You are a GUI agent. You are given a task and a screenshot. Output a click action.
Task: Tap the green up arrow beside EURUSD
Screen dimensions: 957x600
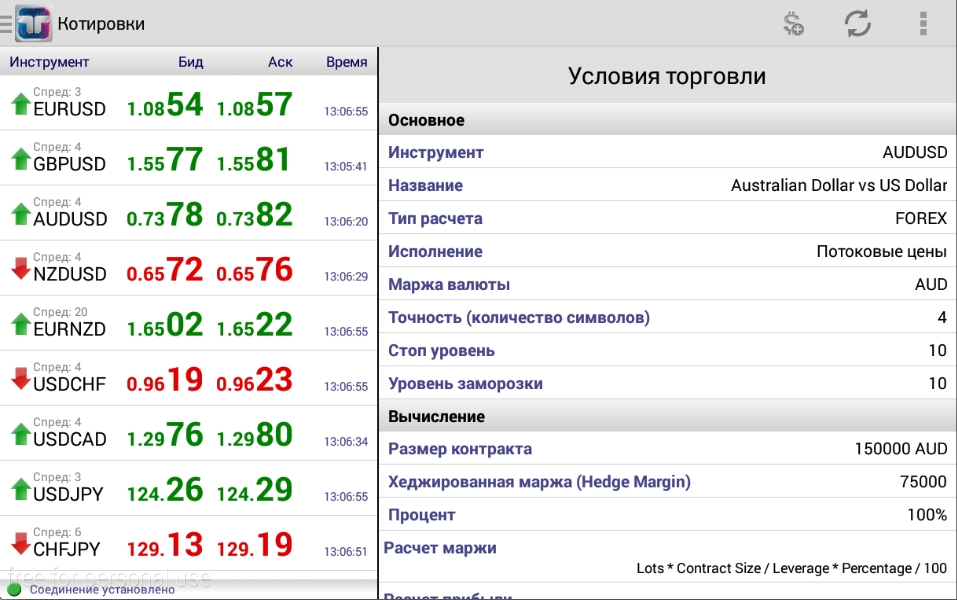coord(20,103)
